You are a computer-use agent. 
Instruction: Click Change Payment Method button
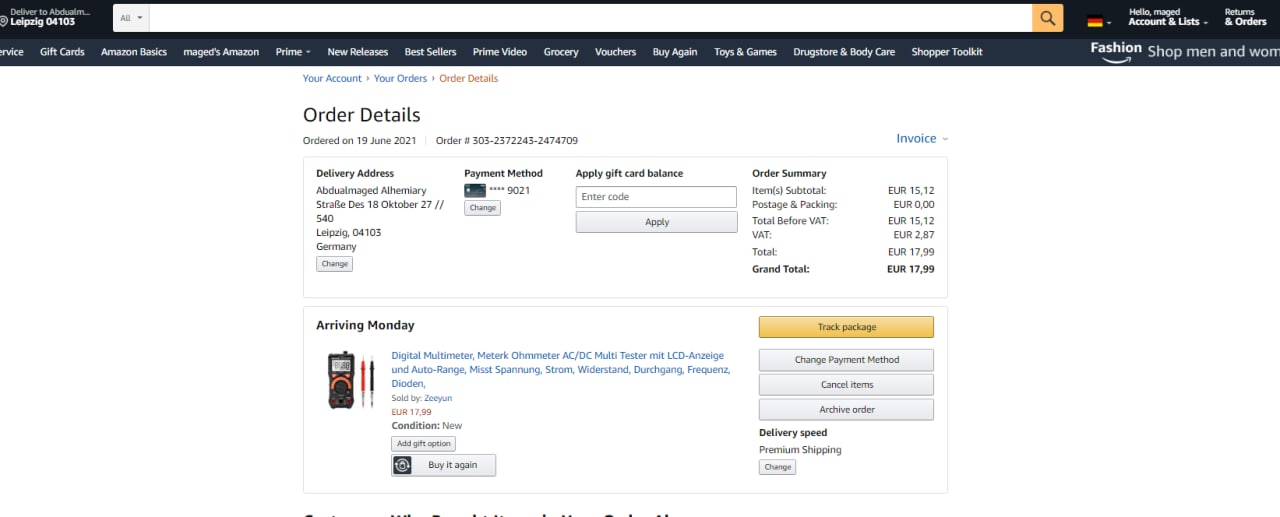point(846,360)
